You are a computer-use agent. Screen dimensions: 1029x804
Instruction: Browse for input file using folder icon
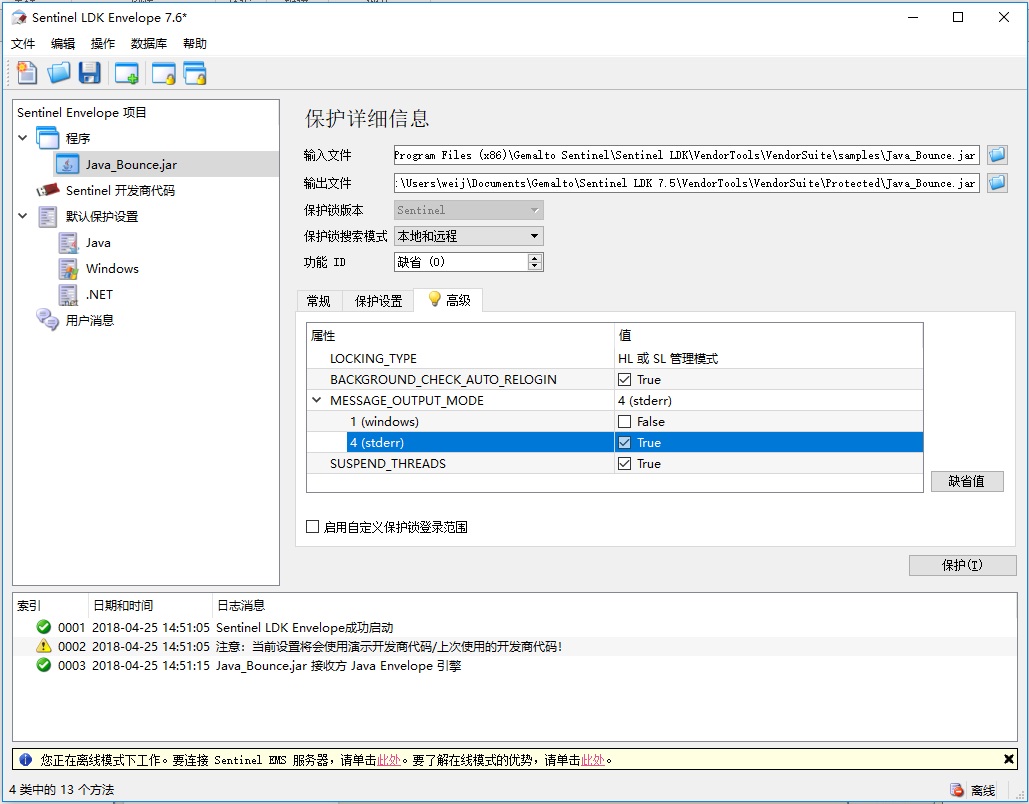pyautogui.click(x=997, y=155)
